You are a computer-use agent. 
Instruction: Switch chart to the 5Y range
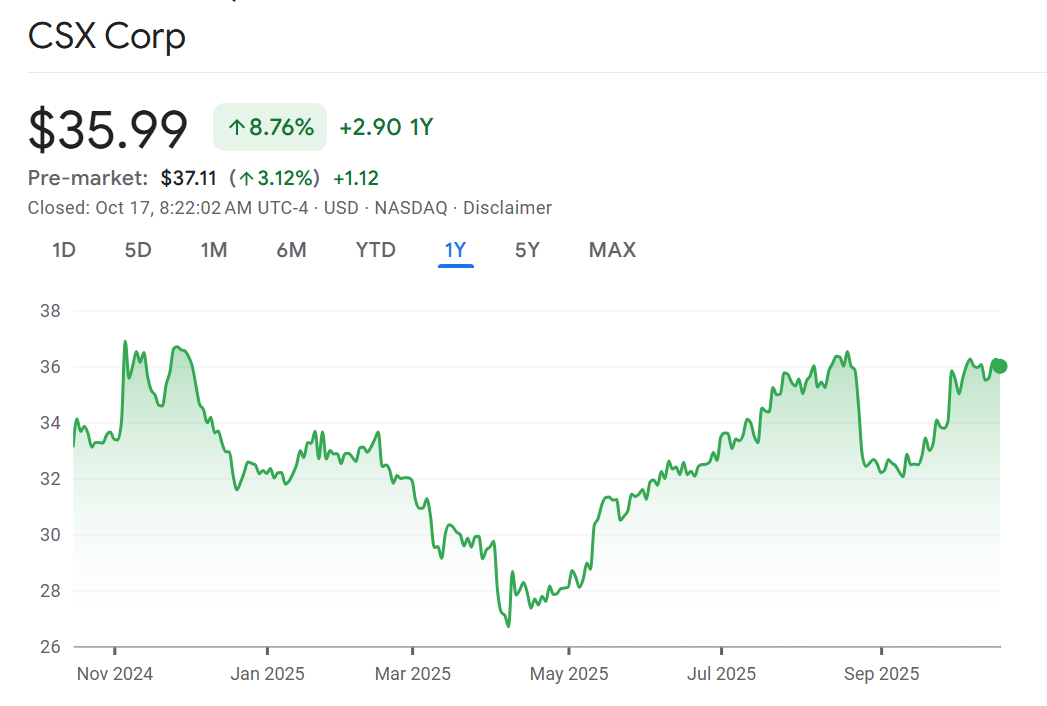coord(527,250)
